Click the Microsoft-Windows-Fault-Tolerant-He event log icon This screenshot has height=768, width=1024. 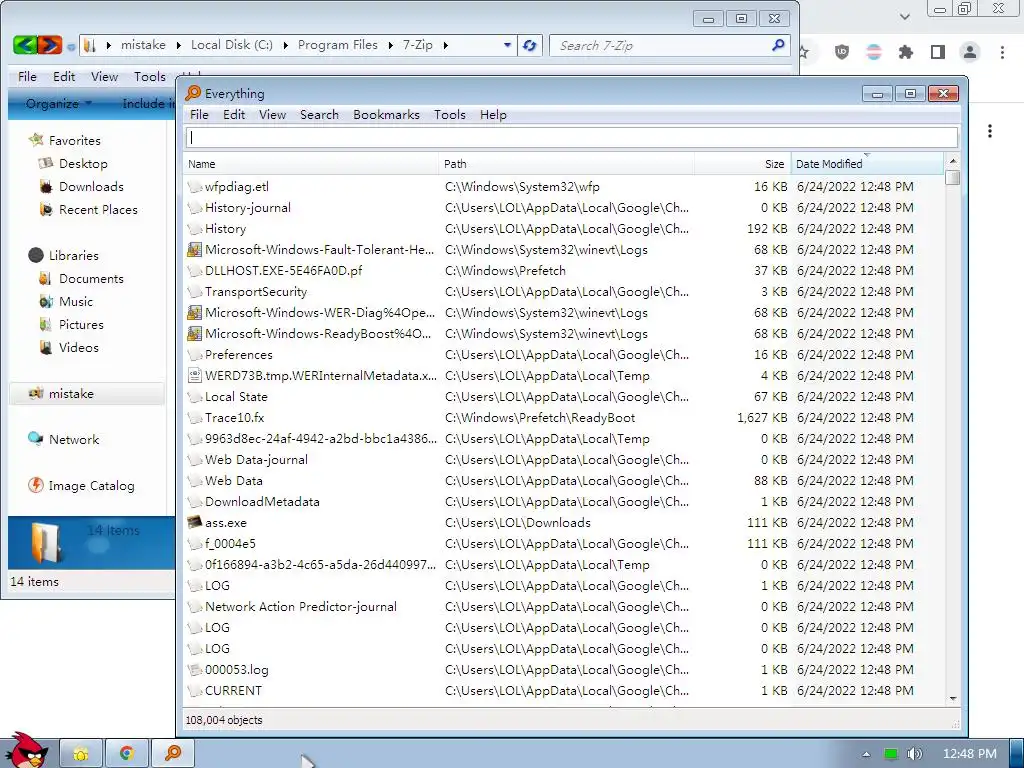point(194,249)
